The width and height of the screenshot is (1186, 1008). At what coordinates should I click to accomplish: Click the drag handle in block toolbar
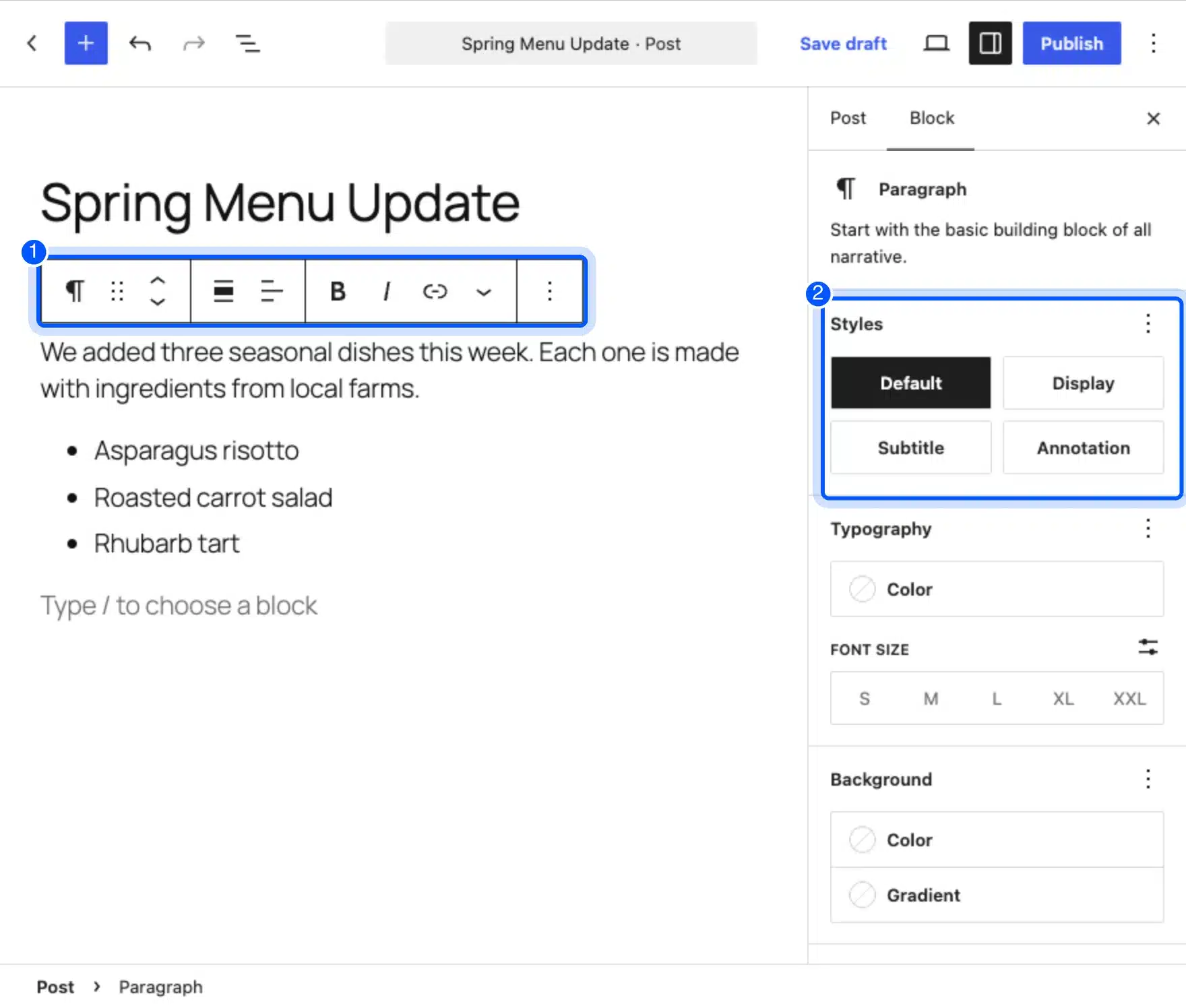(x=117, y=291)
